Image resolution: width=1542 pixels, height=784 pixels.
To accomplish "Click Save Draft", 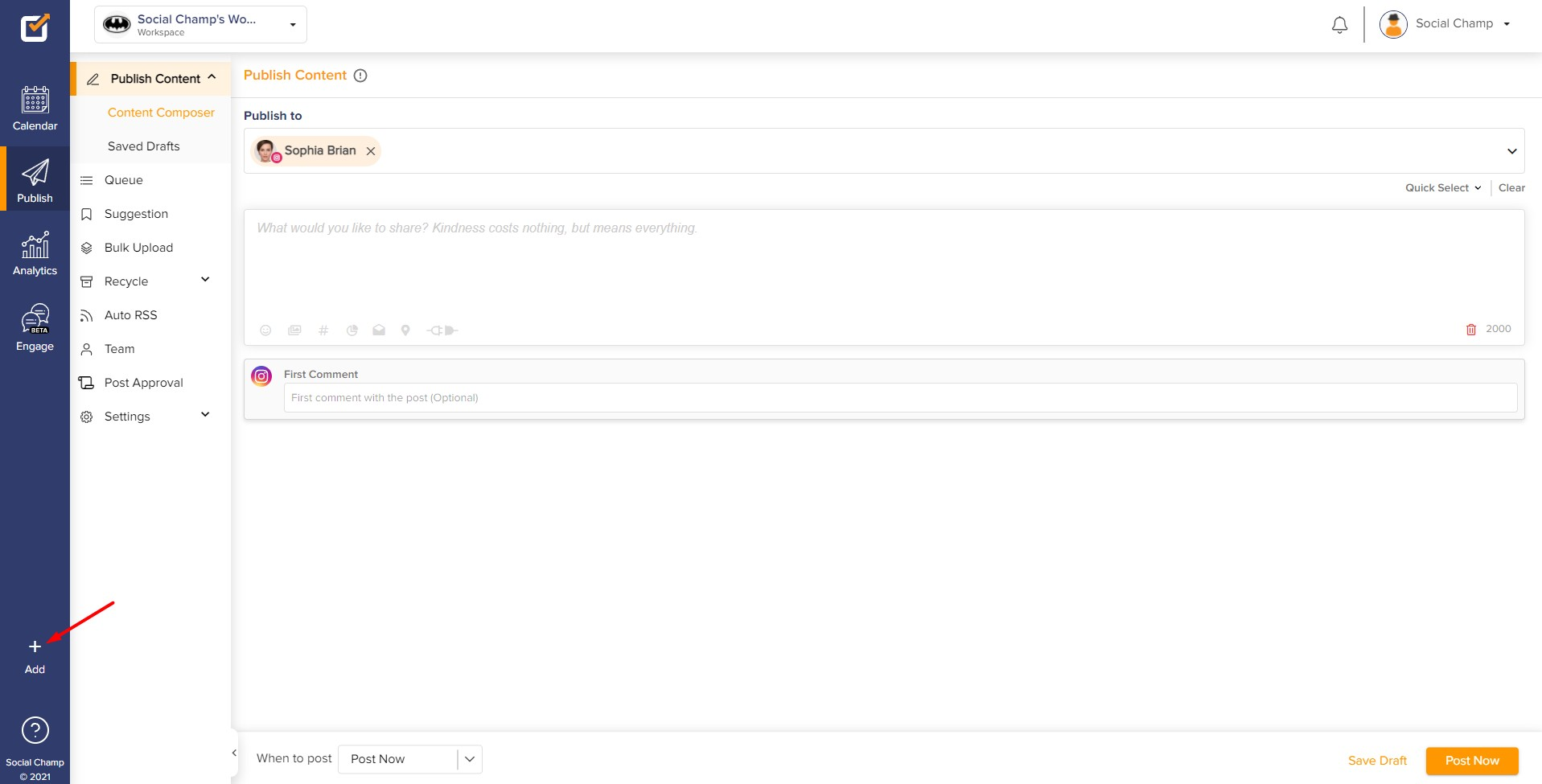I will [1377, 760].
